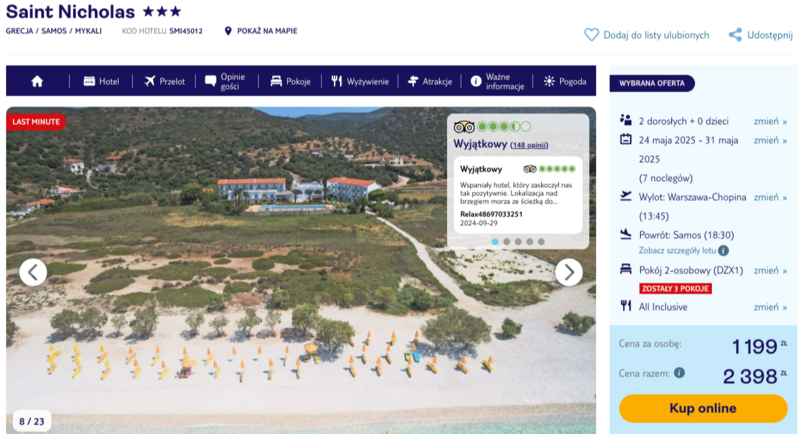Change All Inclusive board via zmień
Image resolution: width=800 pixels, height=434 pixels.
[770, 307]
